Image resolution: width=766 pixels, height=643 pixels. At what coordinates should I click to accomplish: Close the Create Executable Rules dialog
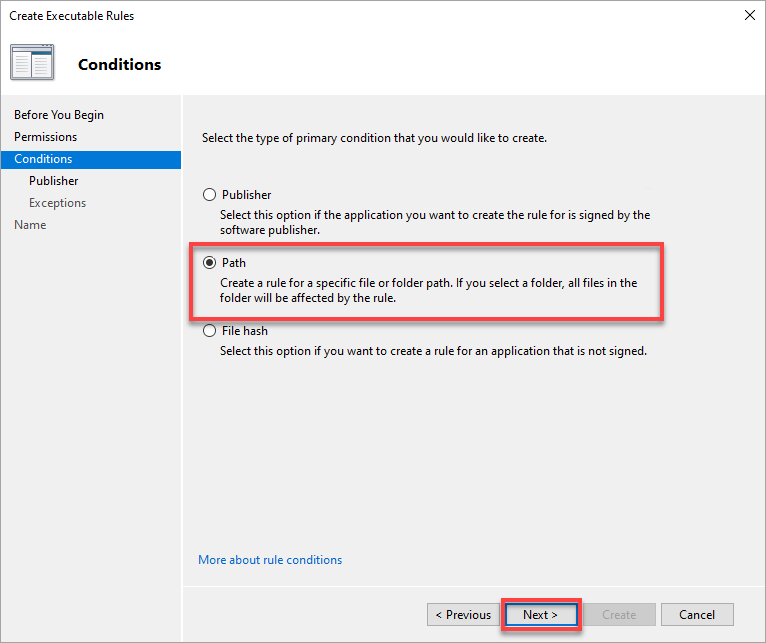(749, 15)
